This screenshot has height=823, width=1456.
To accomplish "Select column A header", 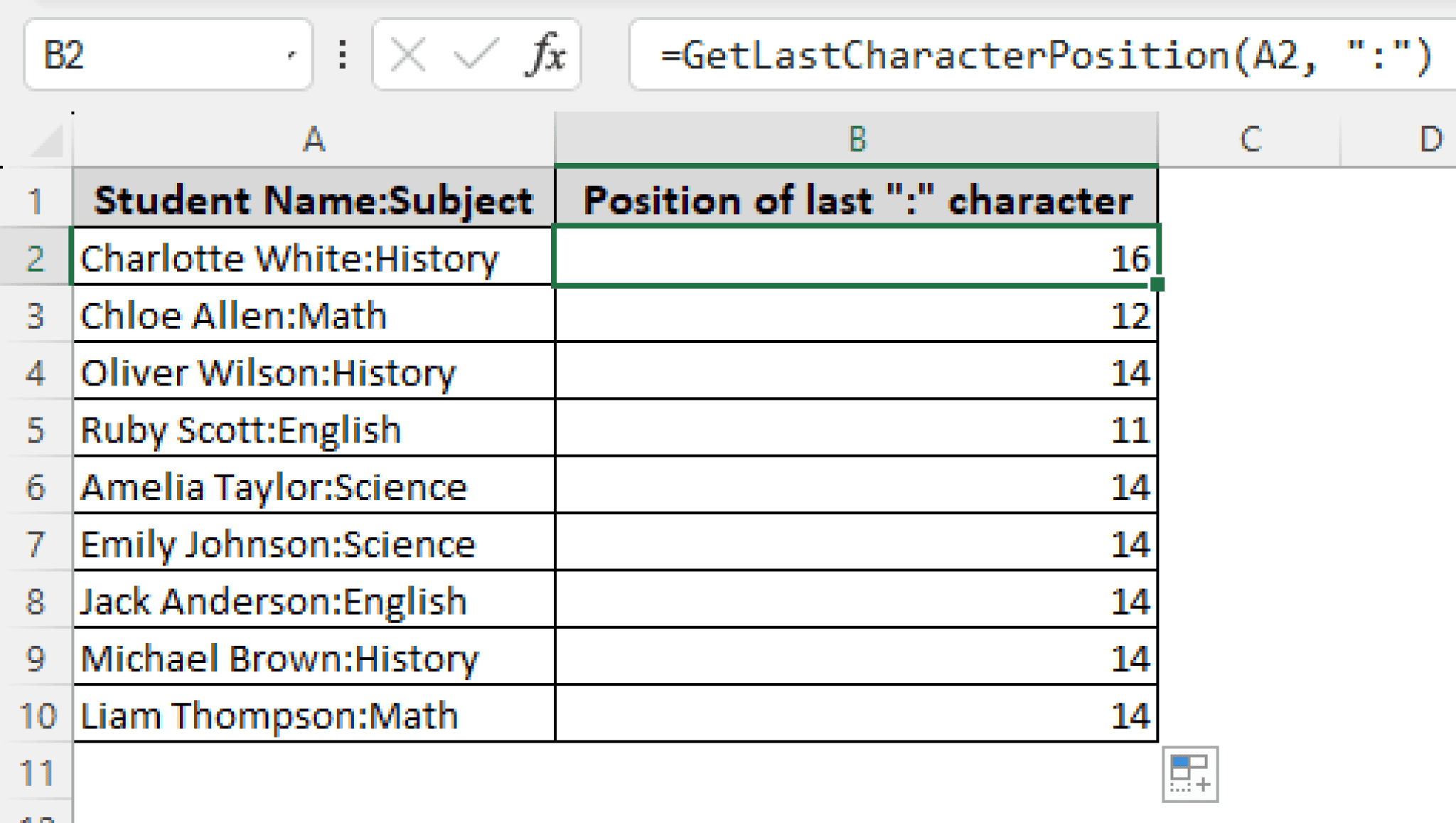I will click(313, 139).
